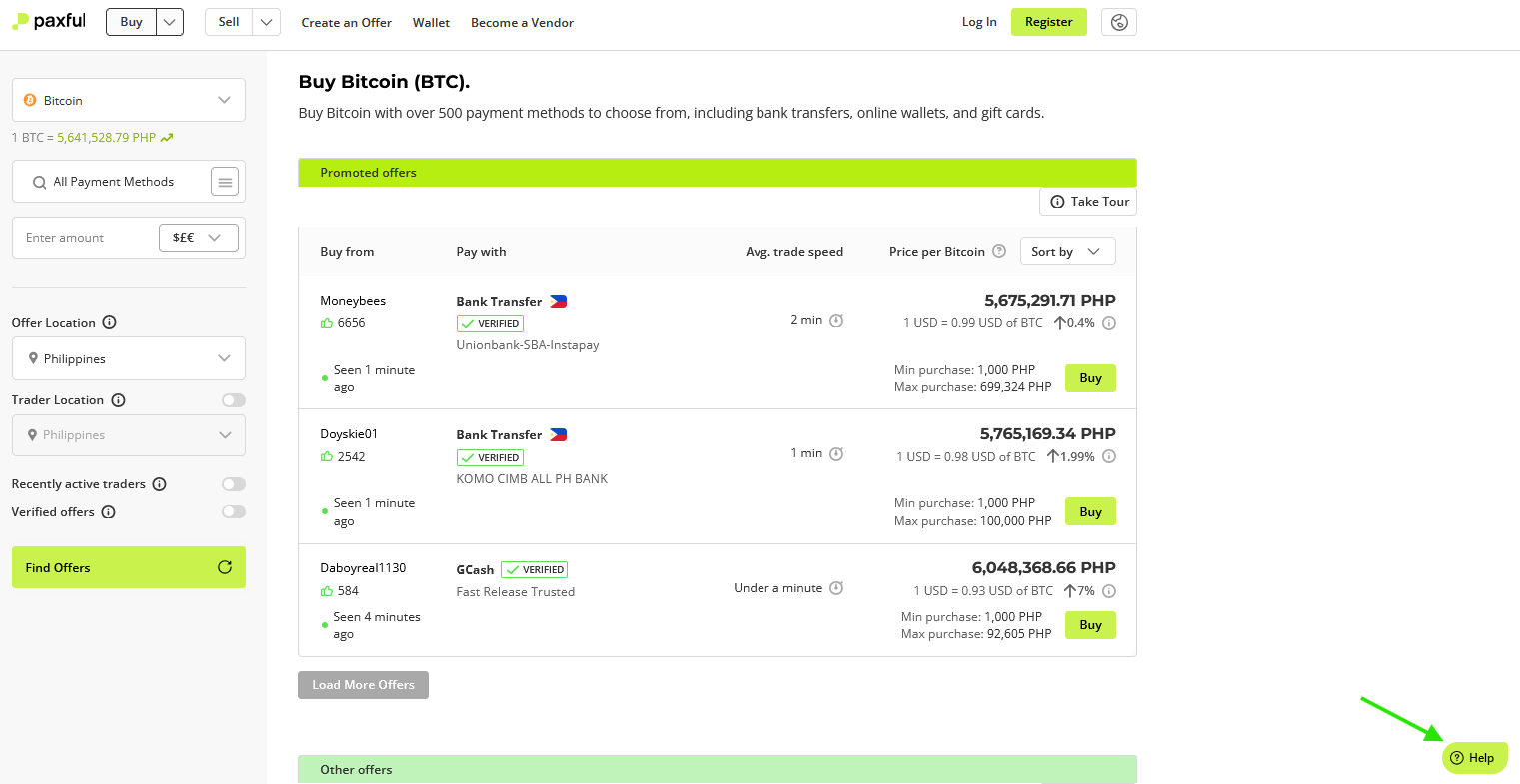Open Daboyreal1130 trader profile
The width and height of the screenshot is (1520, 784).
tap(363, 568)
